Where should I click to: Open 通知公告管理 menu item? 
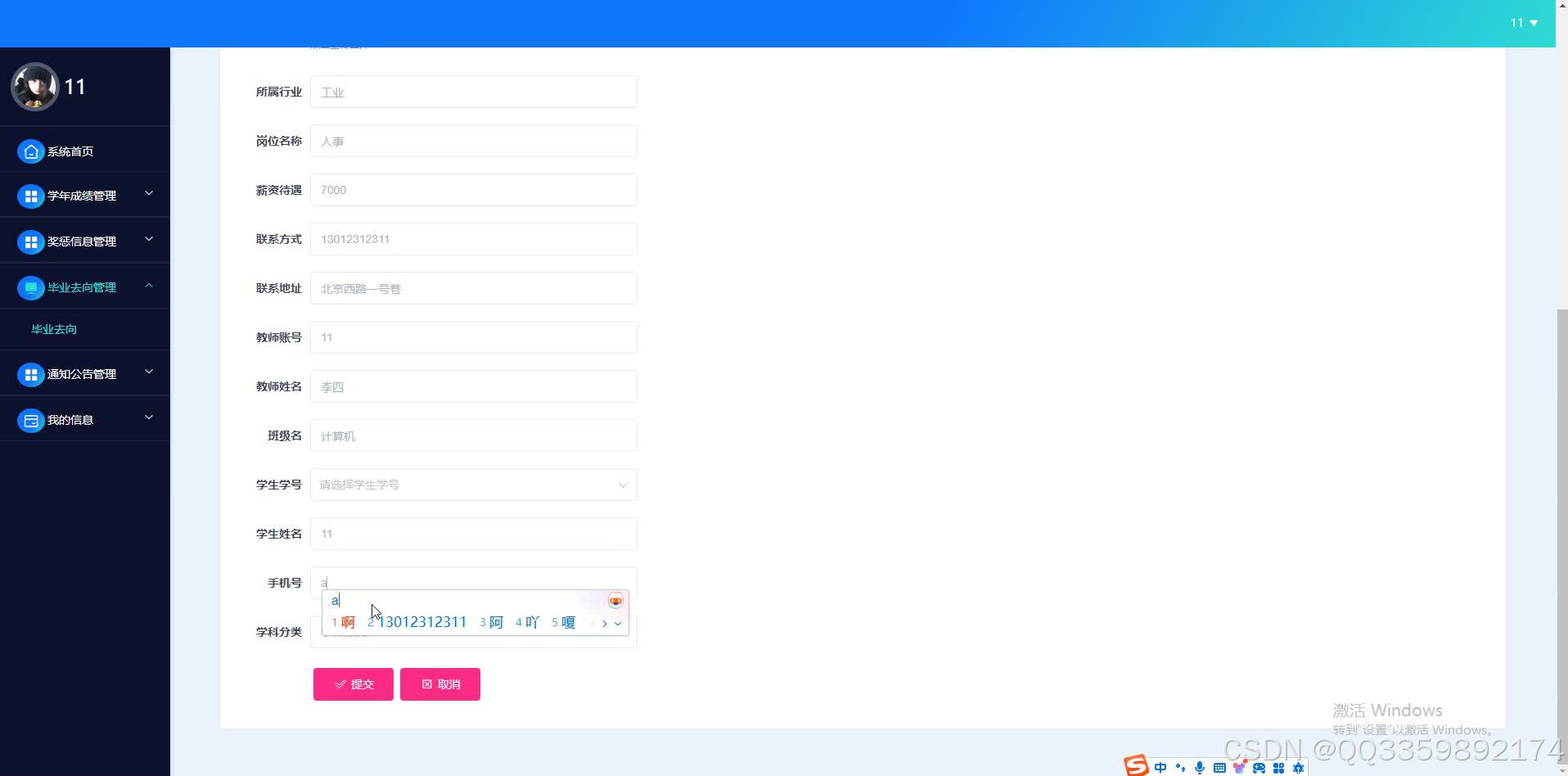[85, 374]
